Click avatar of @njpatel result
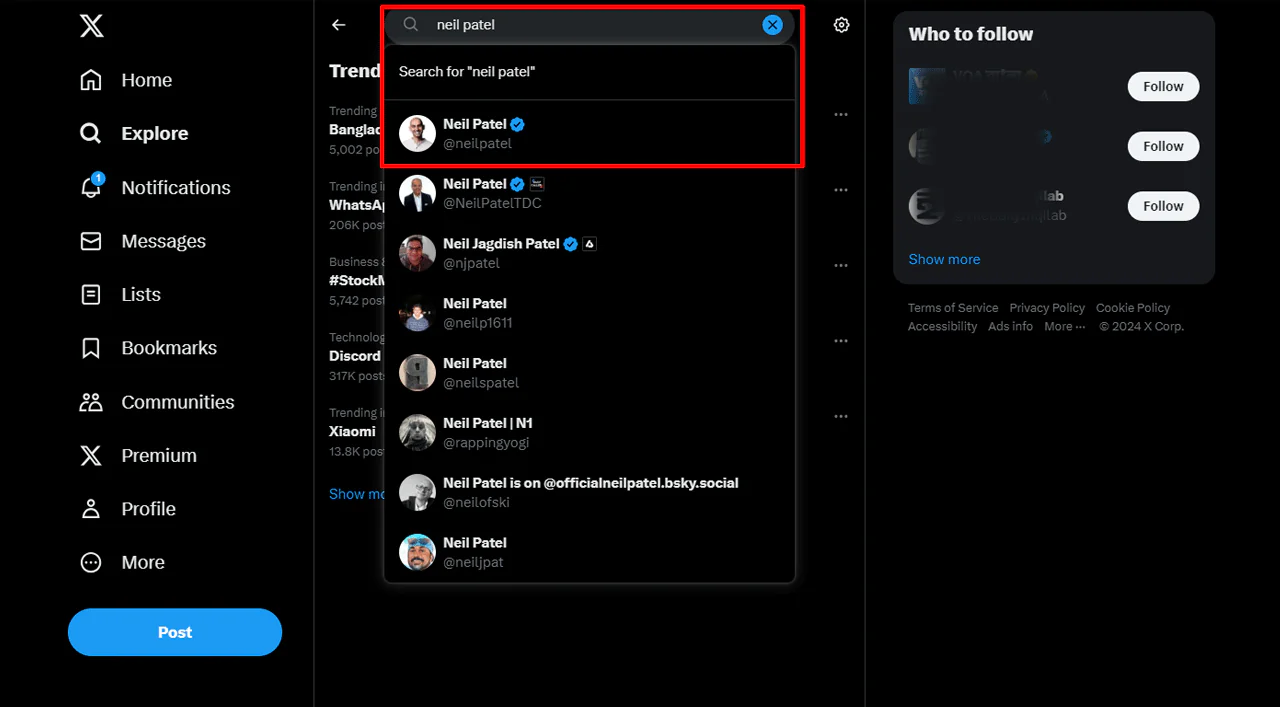Image resolution: width=1280 pixels, height=707 pixels. tap(417, 253)
